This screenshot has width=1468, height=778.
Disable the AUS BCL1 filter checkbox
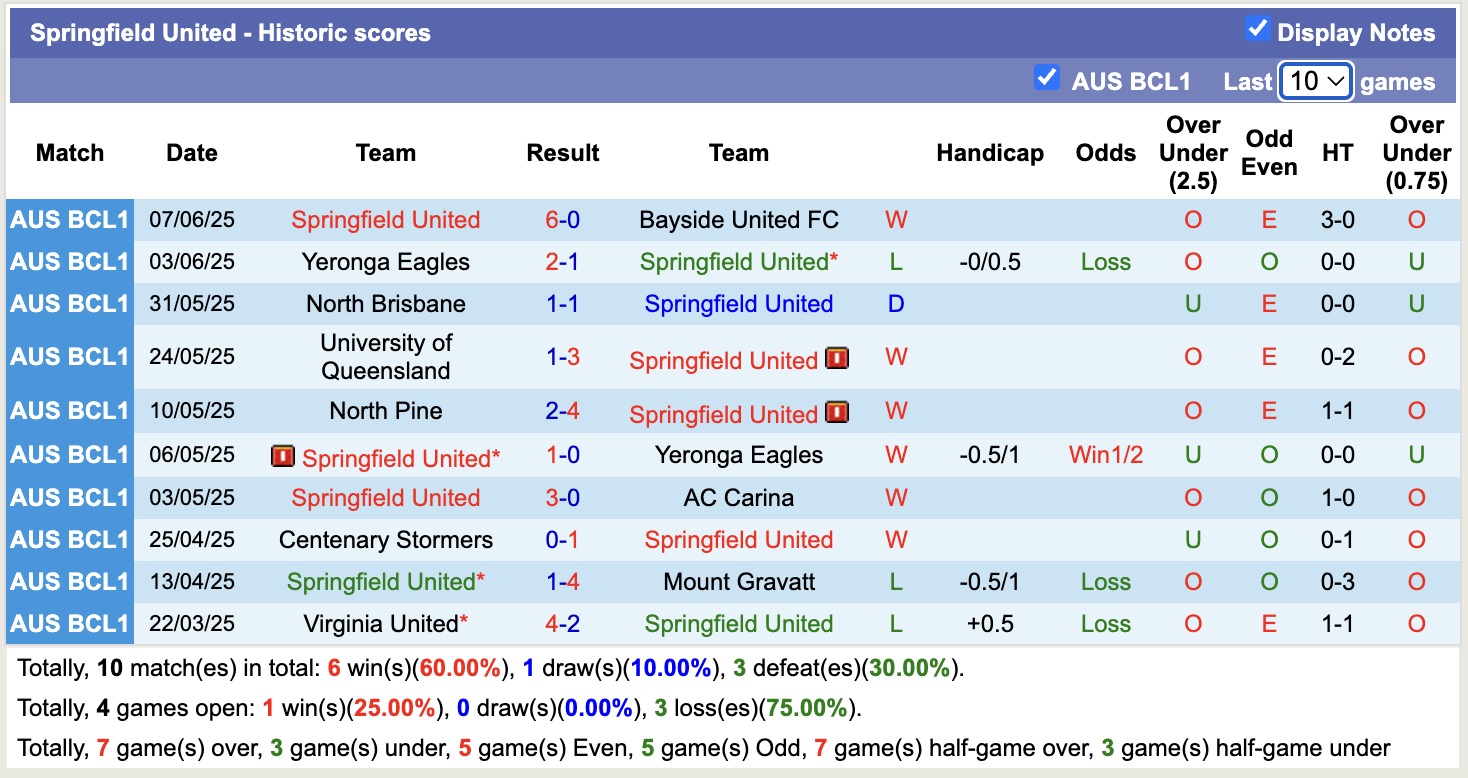point(1047,76)
